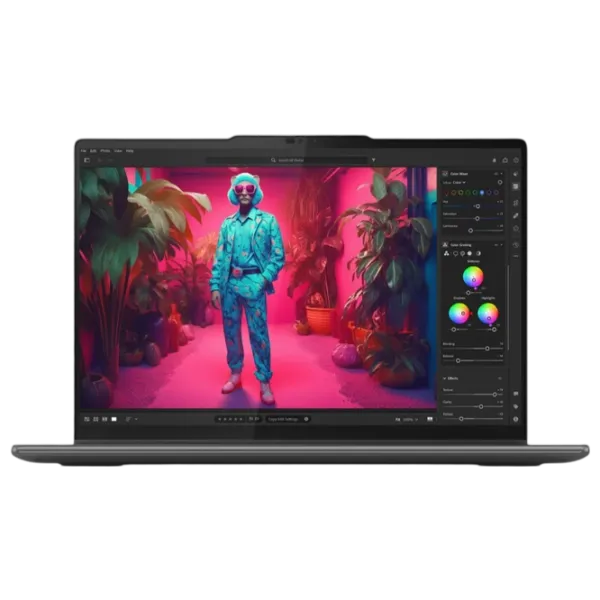Screen dimensions: 600x600
Task: Open the cloud sync status icon
Action: point(505,160)
